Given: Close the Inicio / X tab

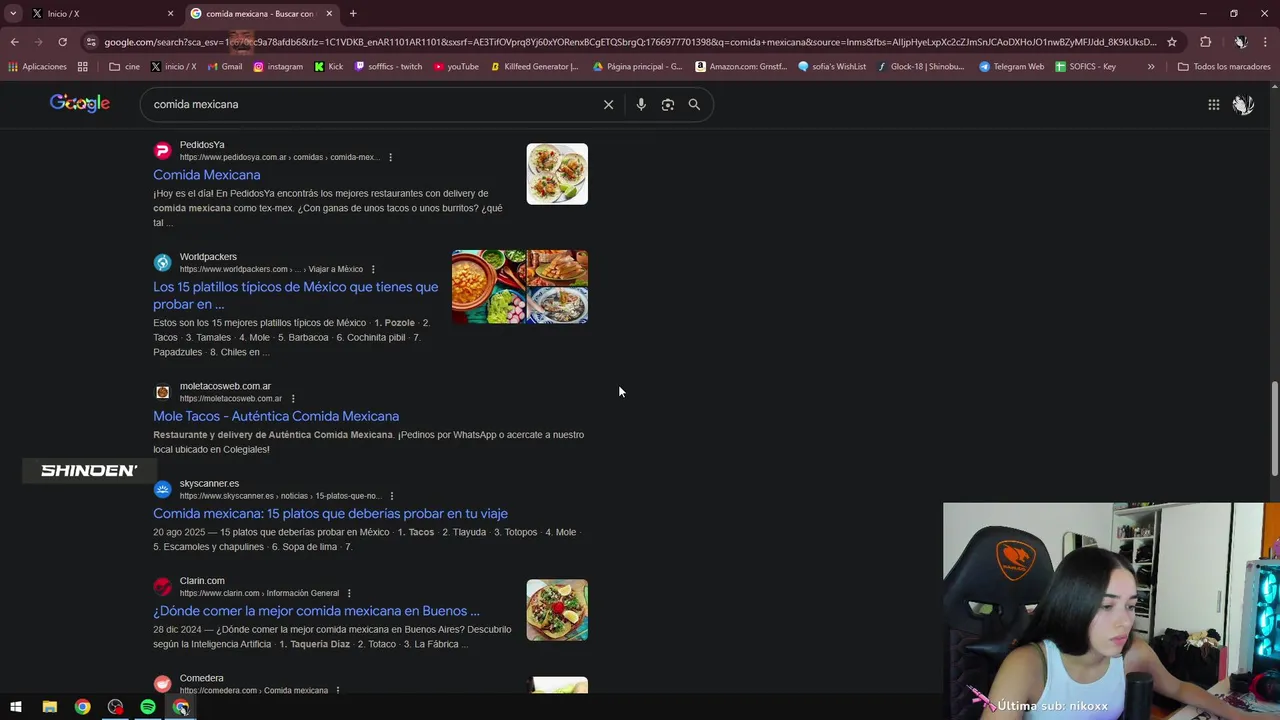Looking at the screenshot, I should pyautogui.click(x=170, y=13).
